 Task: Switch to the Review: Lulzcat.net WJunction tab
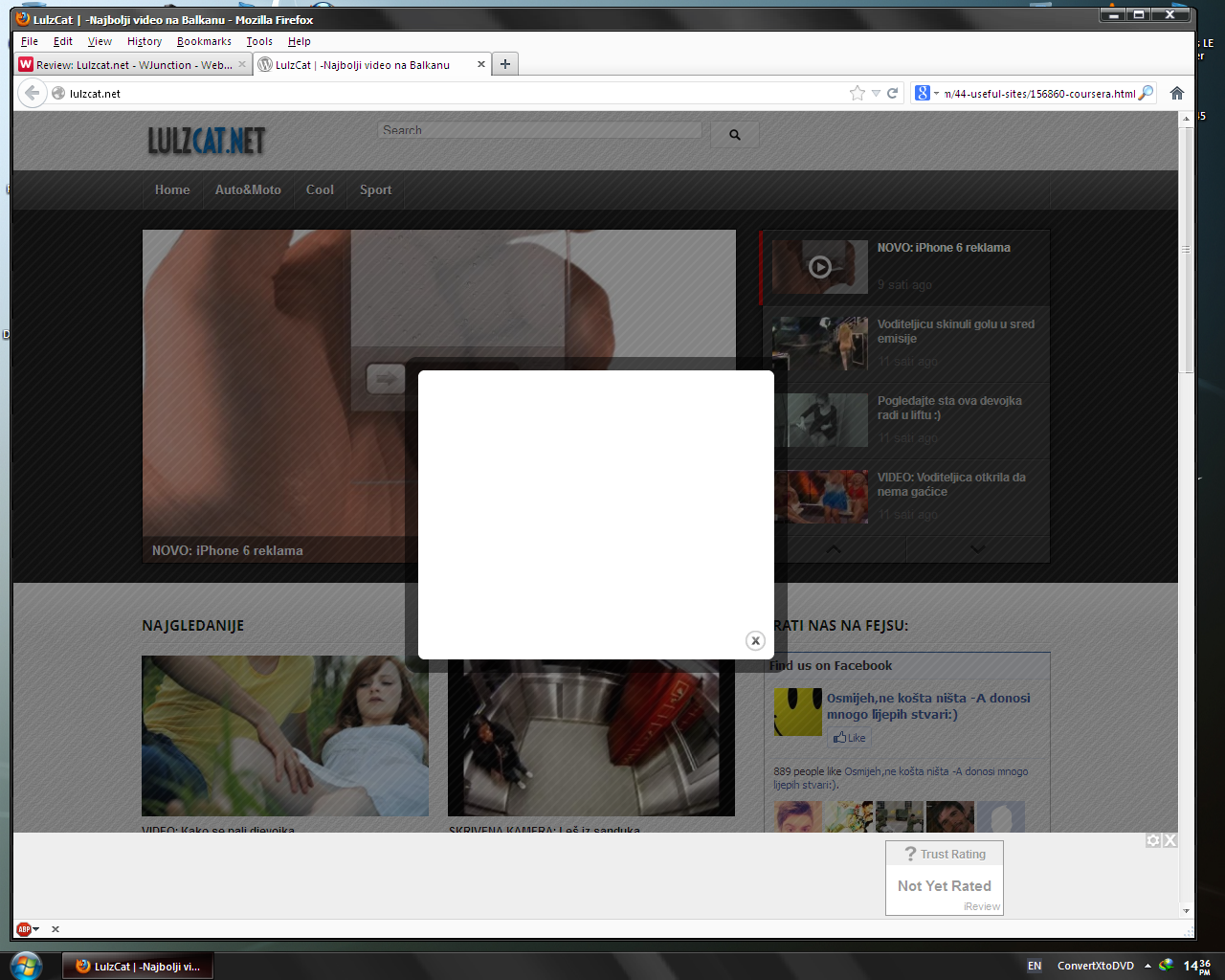point(134,64)
